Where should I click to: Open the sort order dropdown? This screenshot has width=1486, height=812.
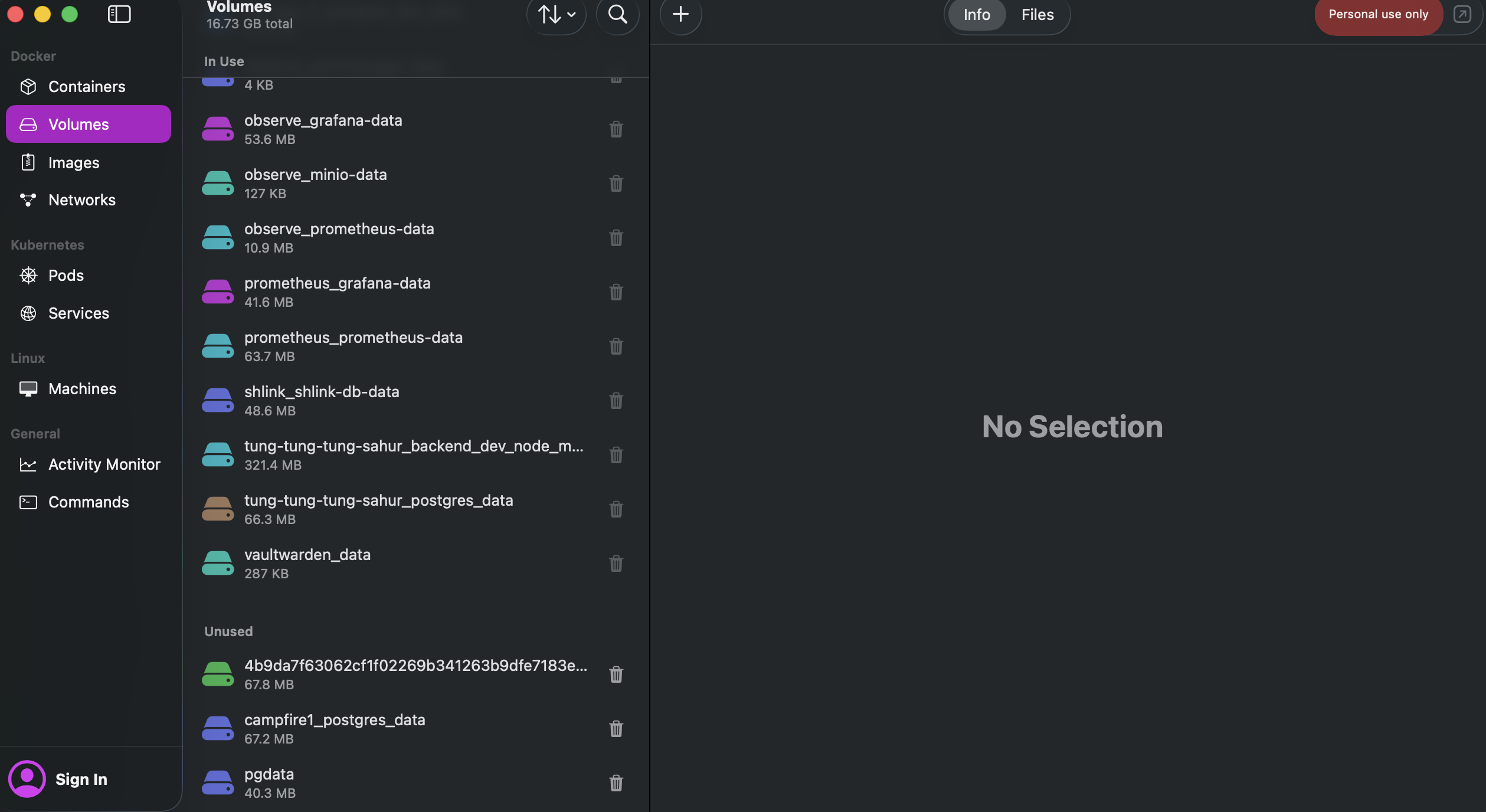pos(556,14)
